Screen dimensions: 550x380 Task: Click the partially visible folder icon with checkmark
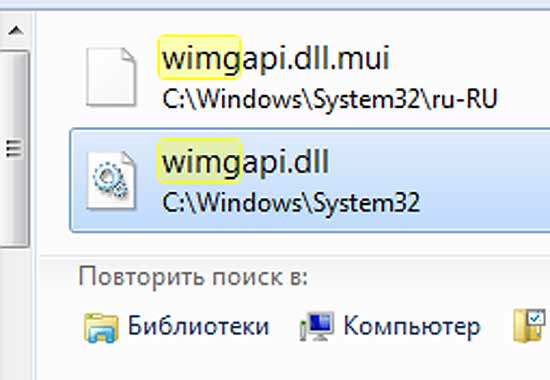point(529,326)
